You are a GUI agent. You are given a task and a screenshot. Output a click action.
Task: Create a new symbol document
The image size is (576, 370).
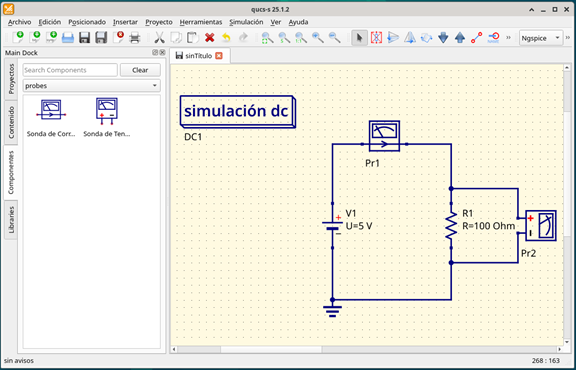coord(51,37)
